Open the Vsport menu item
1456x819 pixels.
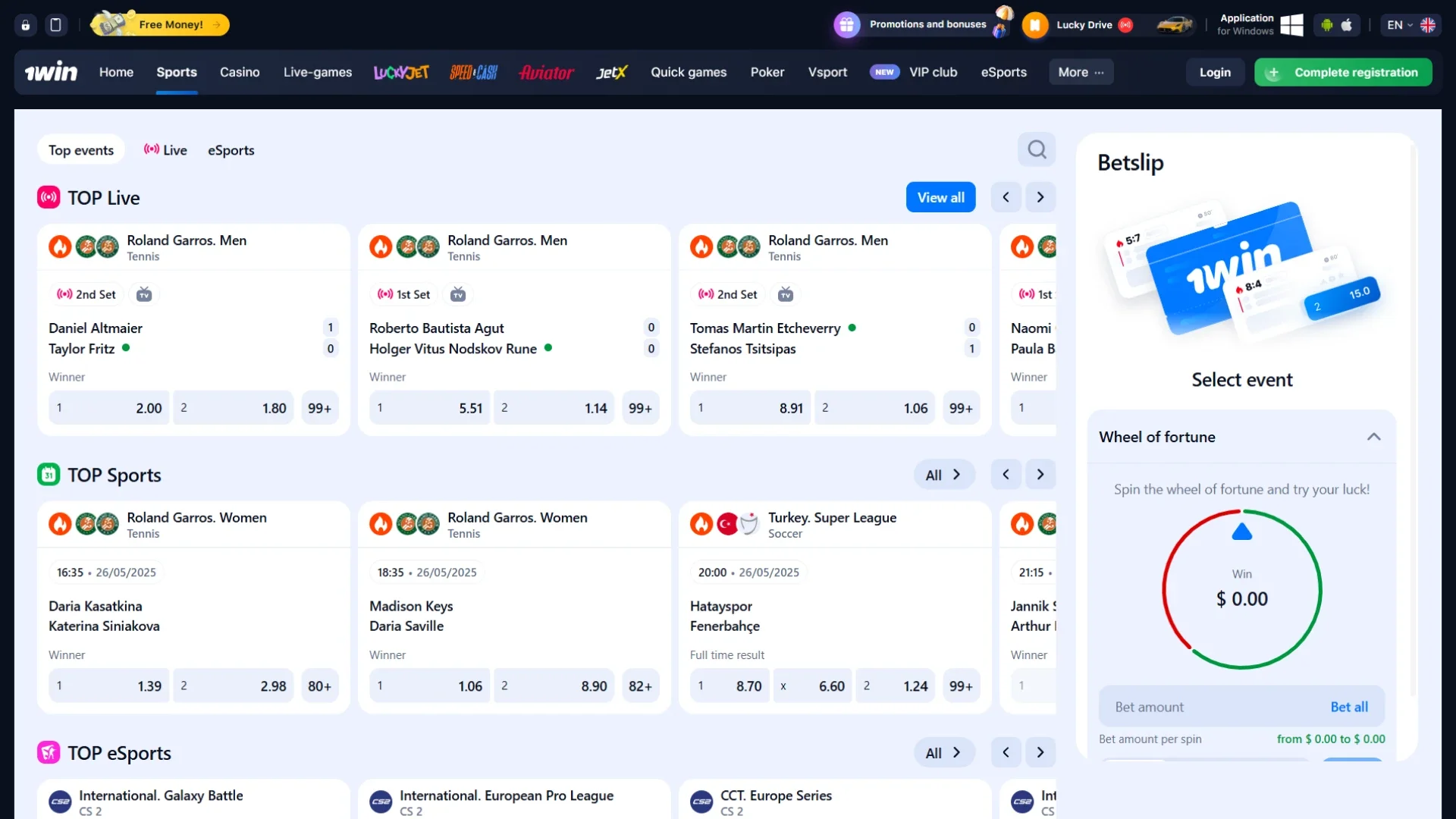(x=827, y=72)
